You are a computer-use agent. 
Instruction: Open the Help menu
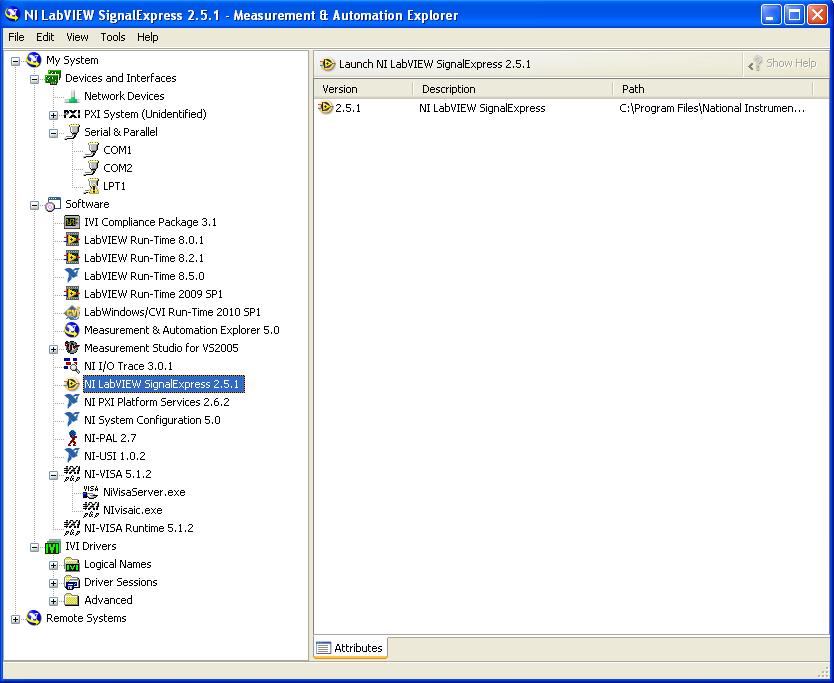coord(147,37)
